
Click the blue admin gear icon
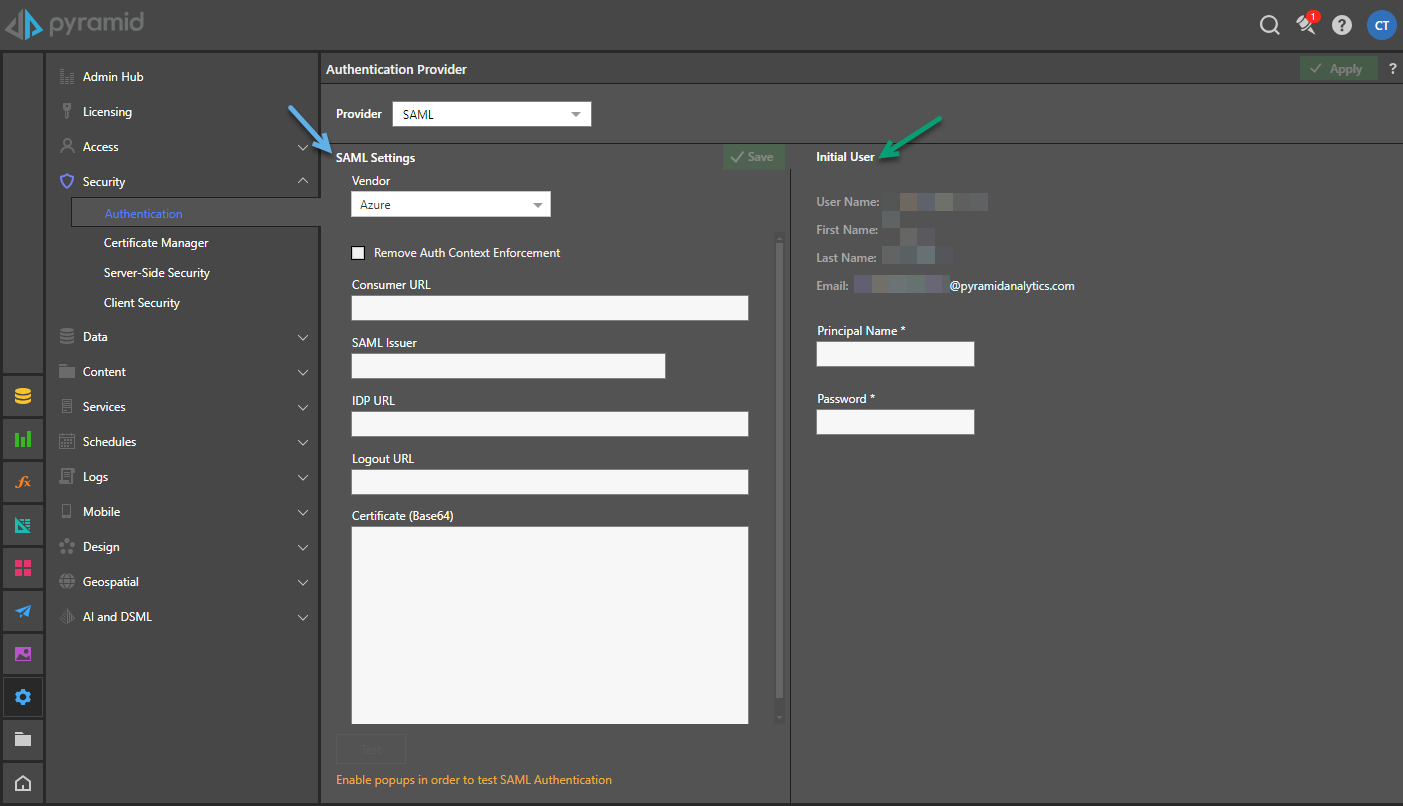point(23,697)
